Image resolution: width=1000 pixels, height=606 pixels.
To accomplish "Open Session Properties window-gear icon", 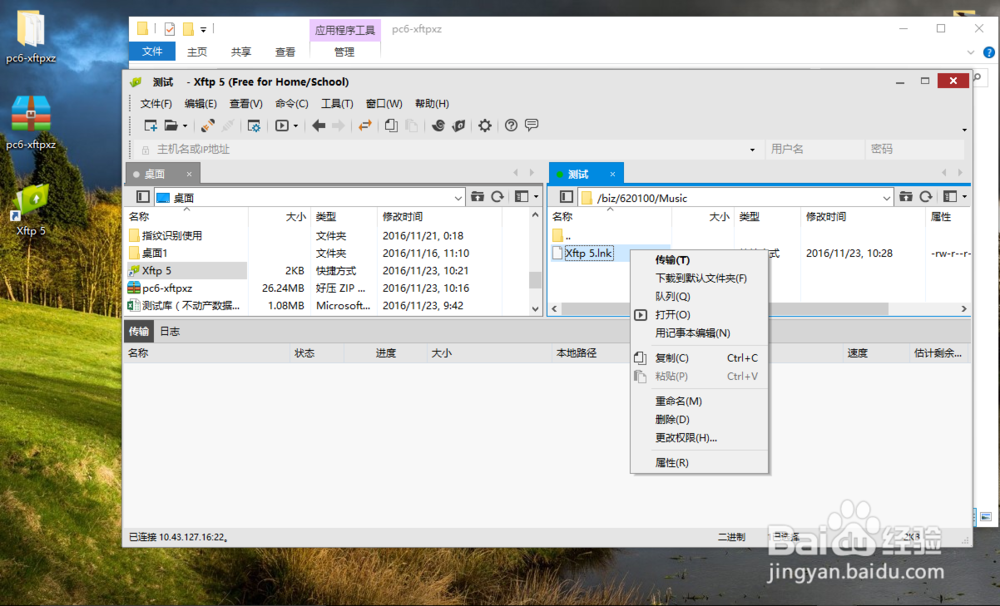I will coord(254,126).
